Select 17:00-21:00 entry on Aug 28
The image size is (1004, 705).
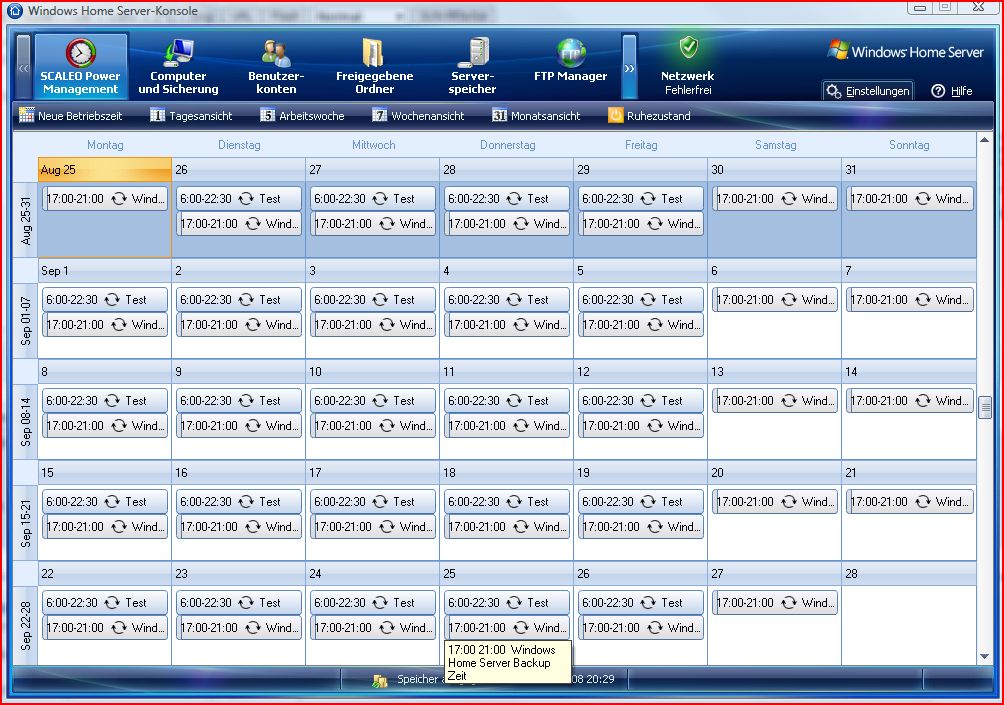pyautogui.click(x=506, y=223)
